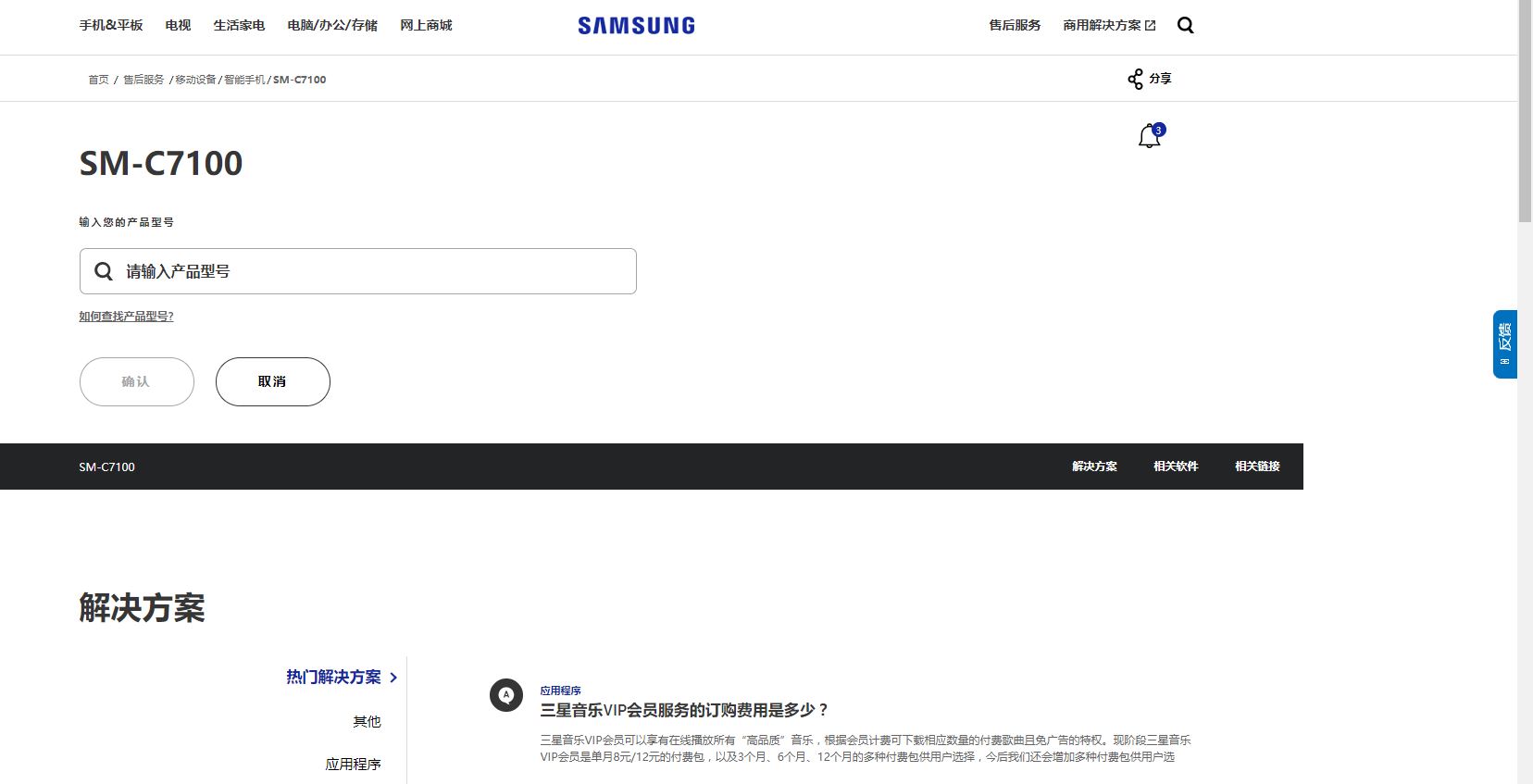The width and height of the screenshot is (1533, 784).
Task: Open the 手机&平板 navigation menu
Action: [x=111, y=25]
